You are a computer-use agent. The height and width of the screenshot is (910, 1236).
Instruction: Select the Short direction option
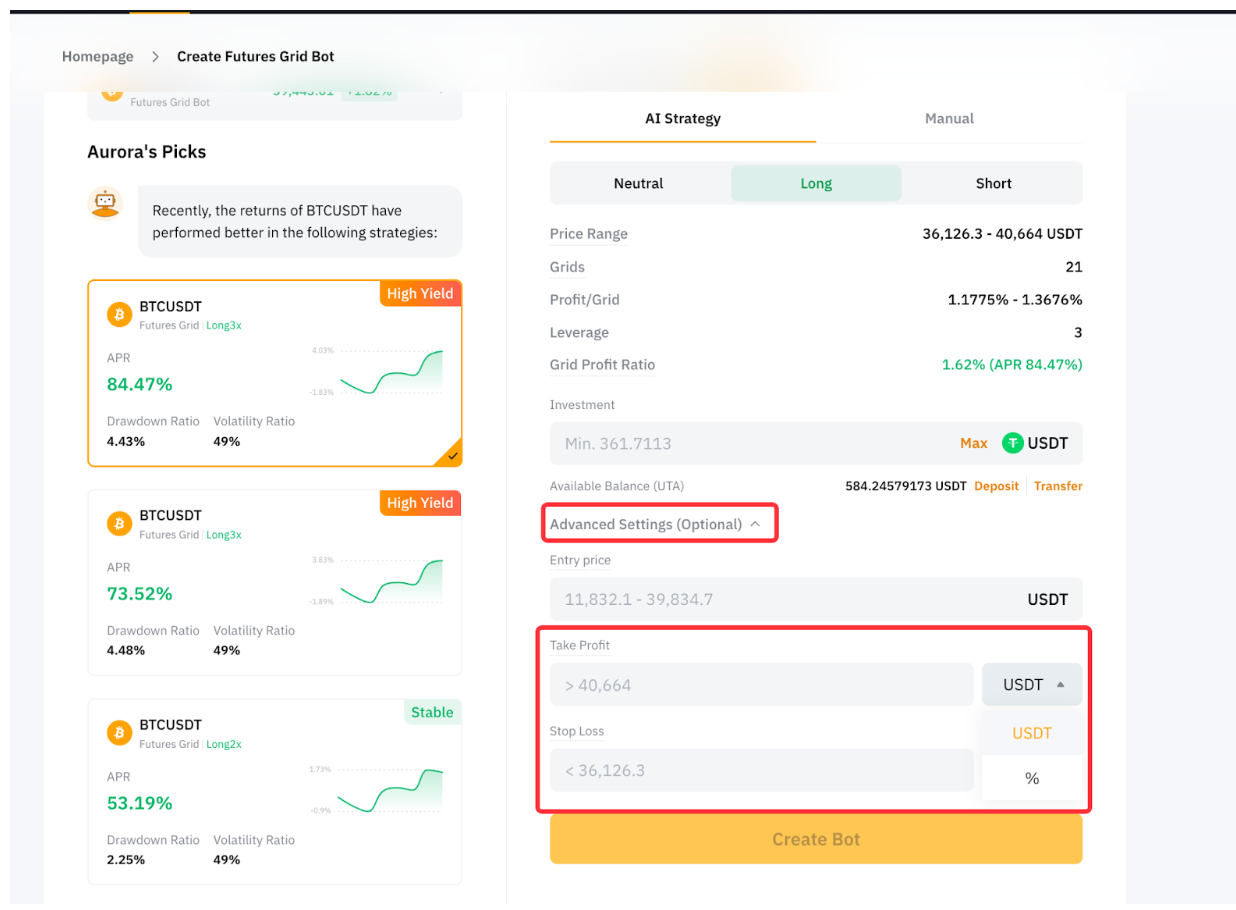[993, 184]
